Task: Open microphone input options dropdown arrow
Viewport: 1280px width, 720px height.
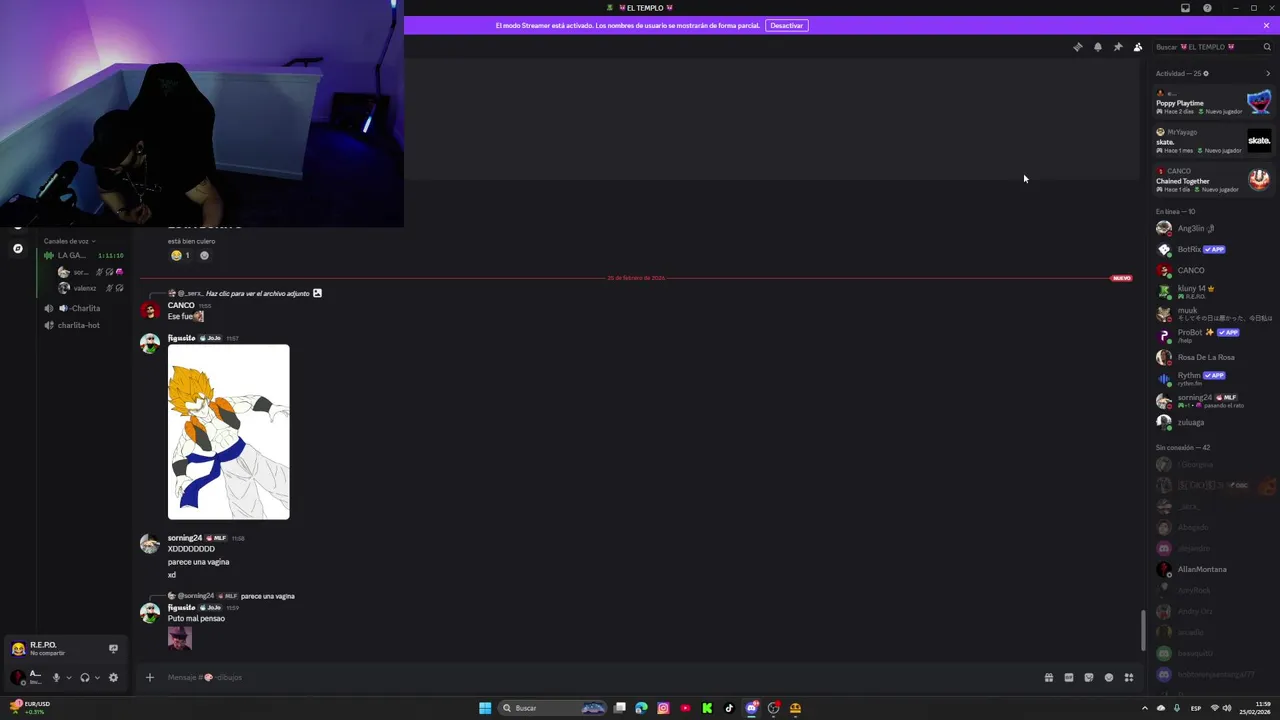Action: [68, 677]
